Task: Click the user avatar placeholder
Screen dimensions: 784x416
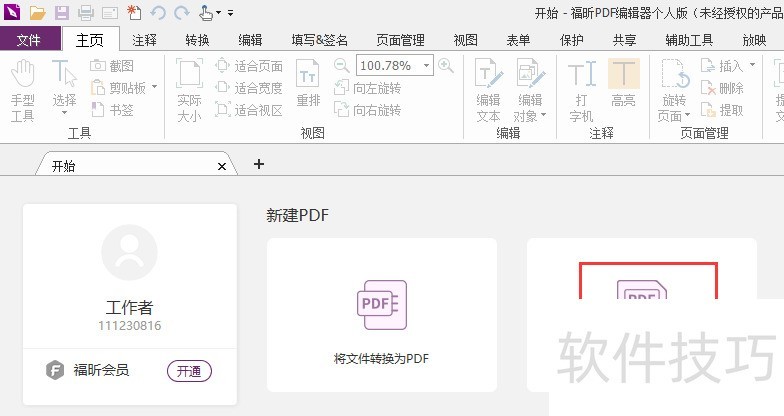Action: pos(130,252)
